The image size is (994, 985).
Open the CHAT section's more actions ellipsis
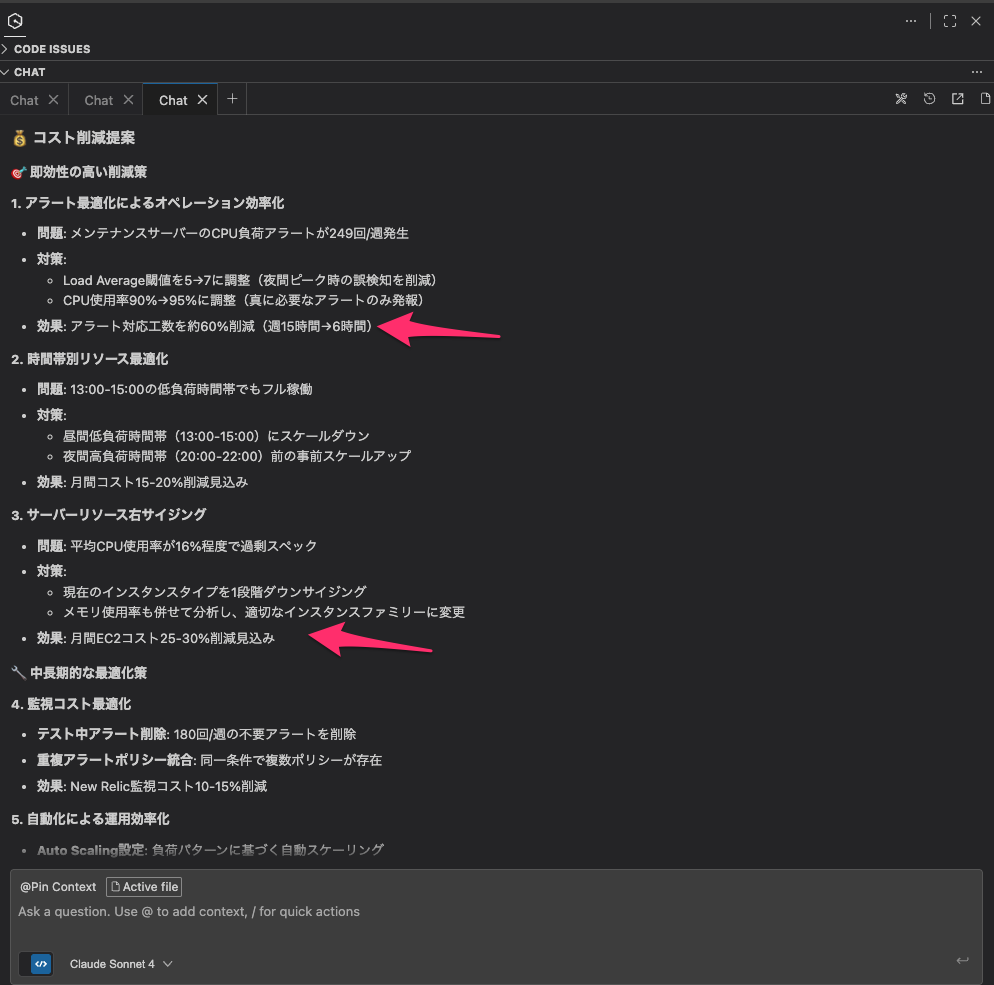point(977,72)
